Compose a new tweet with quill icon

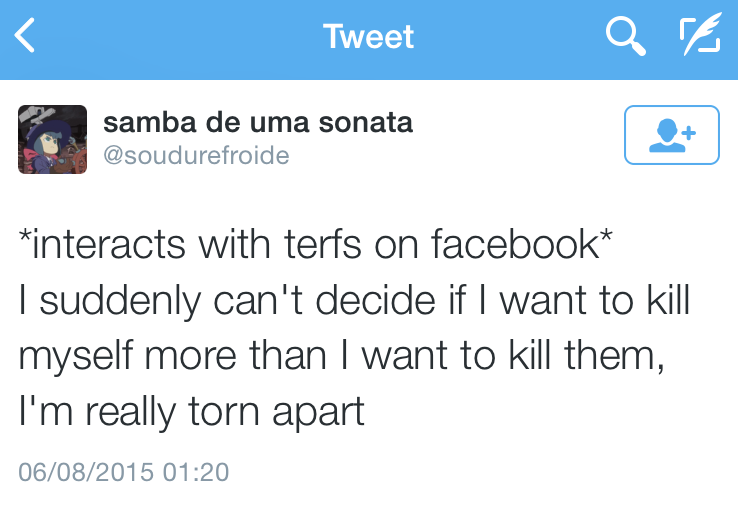(699, 38)
